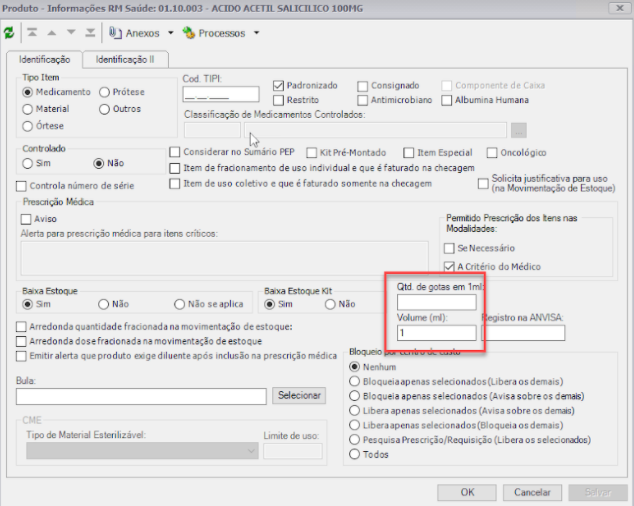Click the Anexos paperclip icon
The width and height of the screenshot is (634, 506).
(115, 33)
